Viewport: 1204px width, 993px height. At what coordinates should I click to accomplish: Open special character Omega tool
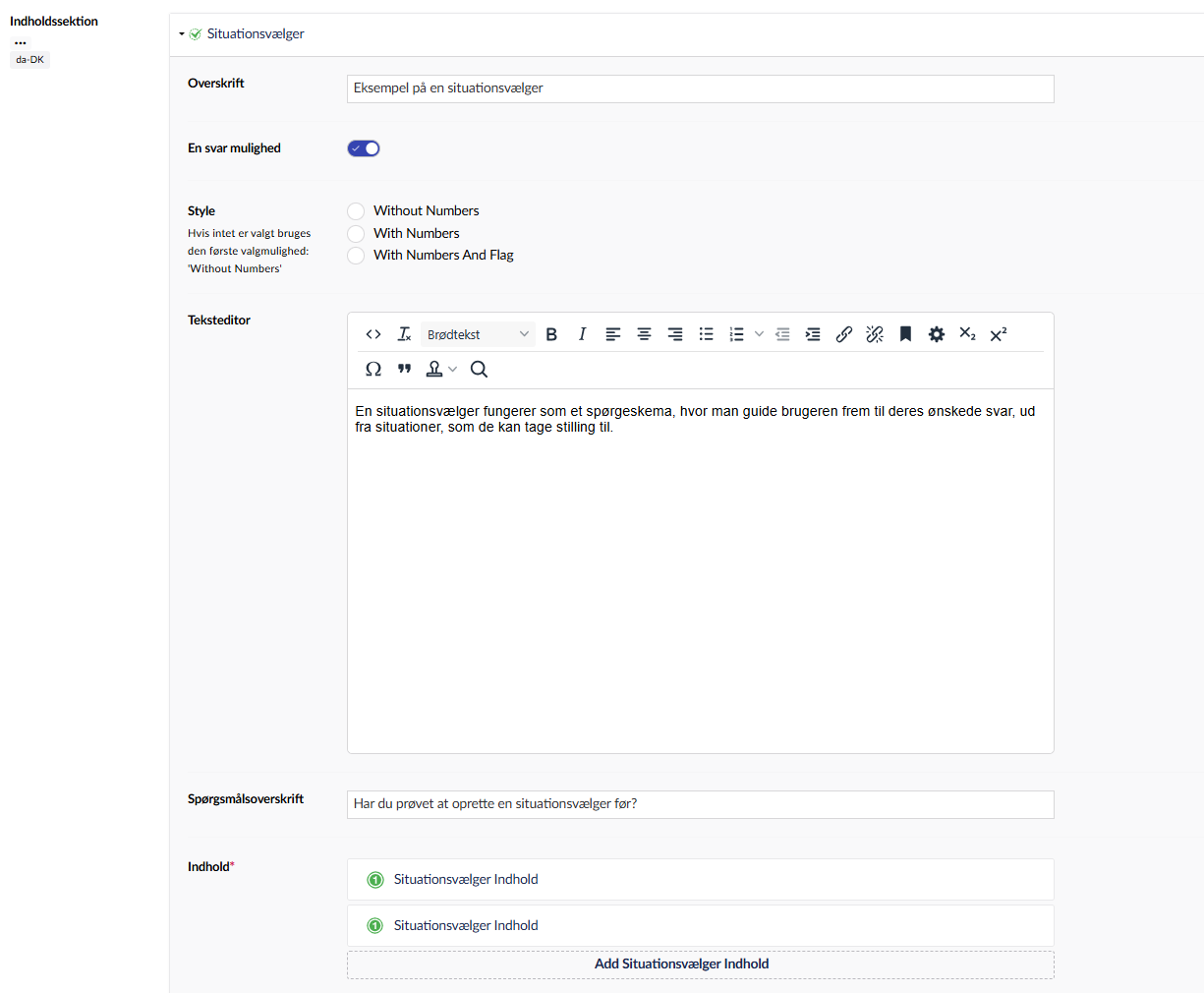click(373, 369)
